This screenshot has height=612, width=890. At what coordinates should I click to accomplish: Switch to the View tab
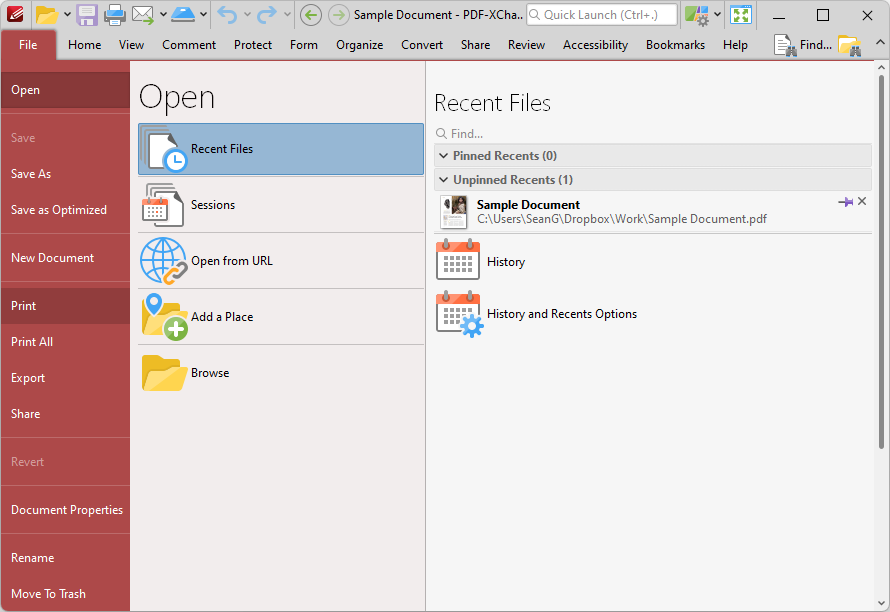pyautogui.click(x=131, y=45)
